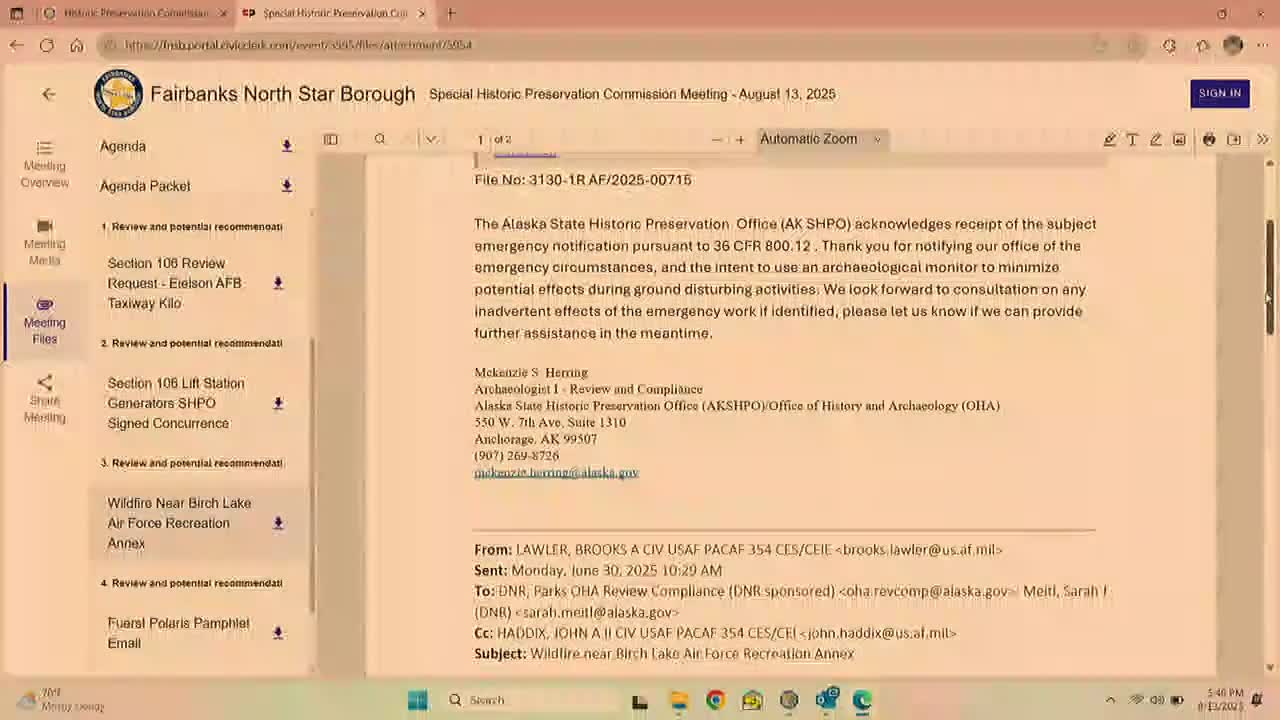The height and width of the screenshot is (720, 1280).
Task: Open the browser home page icon
Action: (x=77, y=45)
